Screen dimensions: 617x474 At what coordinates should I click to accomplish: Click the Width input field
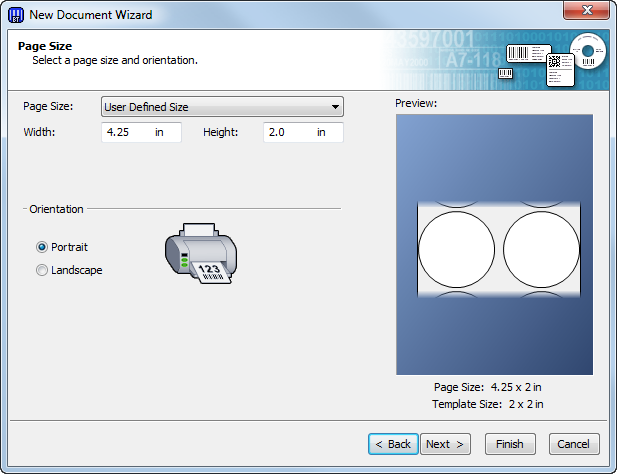coord(141,132)
